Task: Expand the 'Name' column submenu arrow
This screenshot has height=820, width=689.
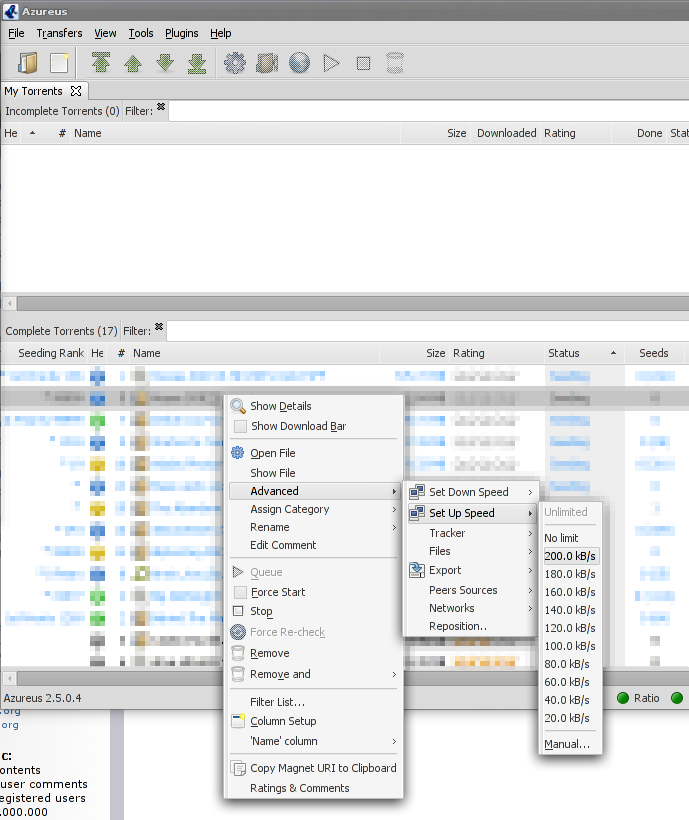Action: (394, 742)
